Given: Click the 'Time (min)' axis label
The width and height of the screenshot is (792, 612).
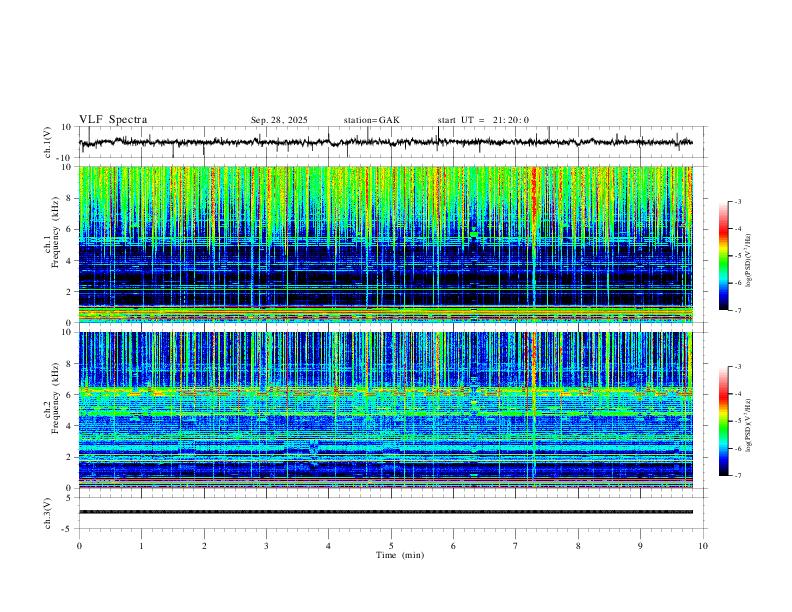Looking at the screenshot, I should [400, 555].
